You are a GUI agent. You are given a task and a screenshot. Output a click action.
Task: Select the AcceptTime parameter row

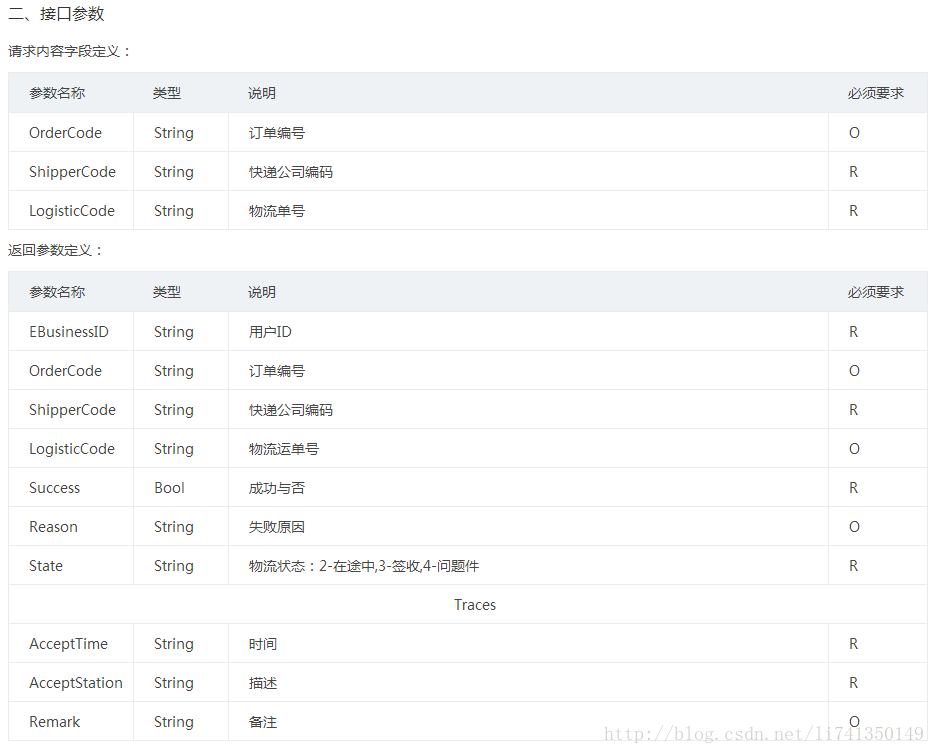click(x=68, y=643)
